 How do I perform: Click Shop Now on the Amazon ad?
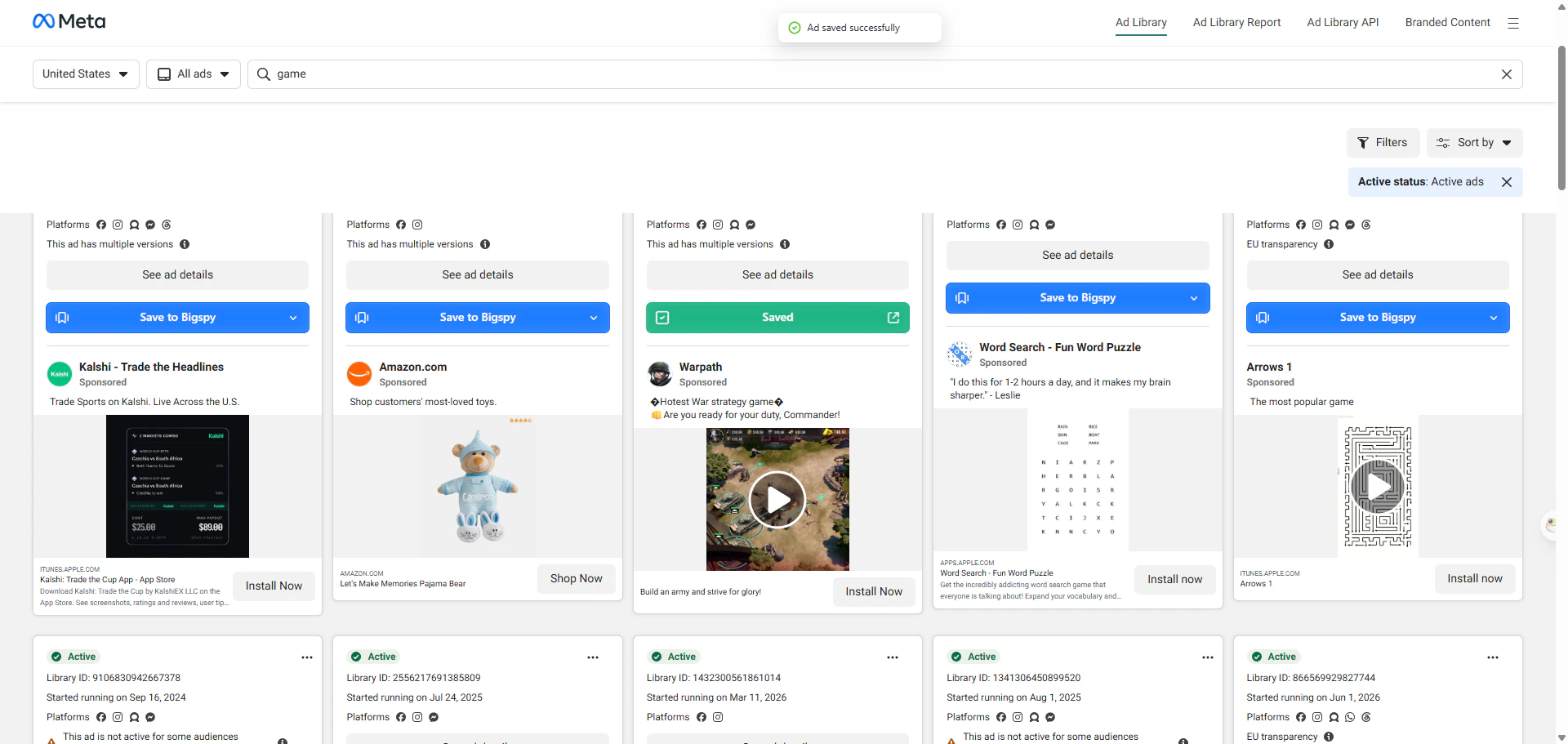[577, 579]
